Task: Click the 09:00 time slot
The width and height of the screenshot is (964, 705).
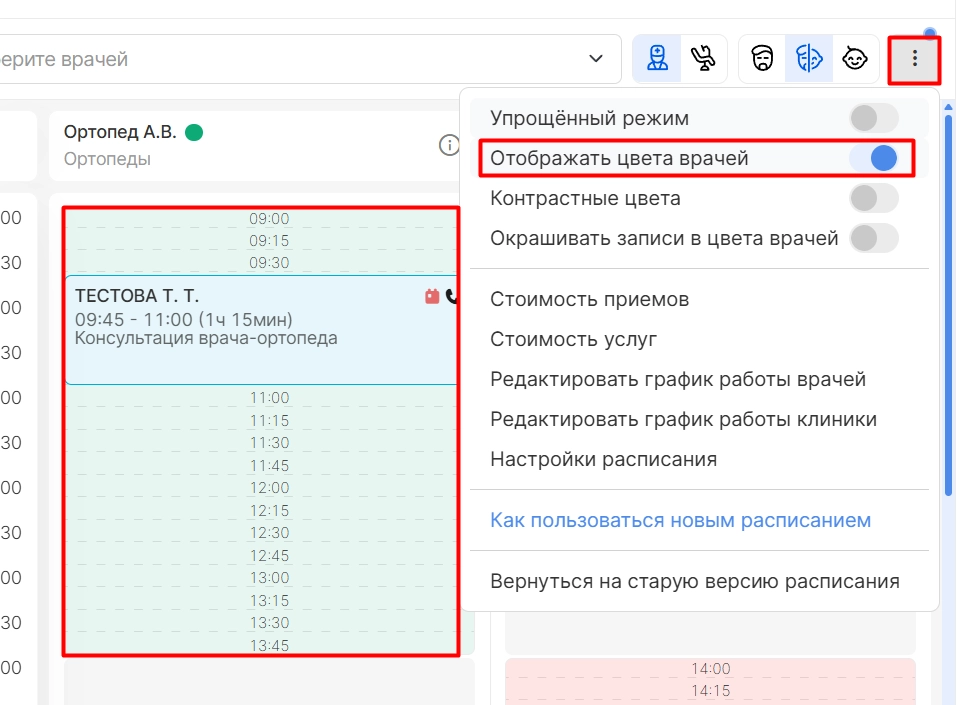Action: [269, 218]
